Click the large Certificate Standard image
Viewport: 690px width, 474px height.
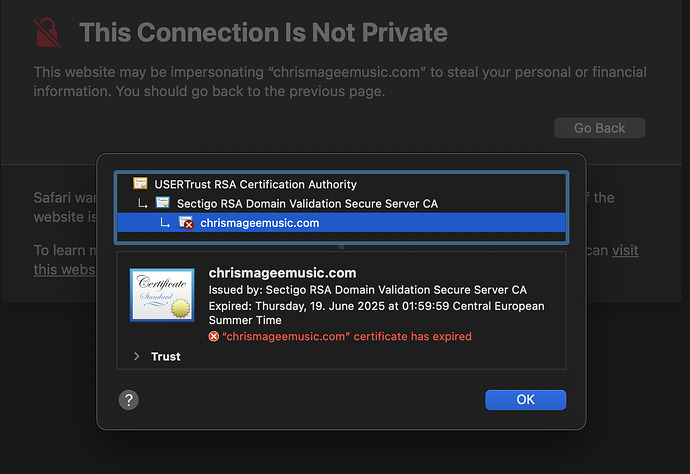click(162, 295)
